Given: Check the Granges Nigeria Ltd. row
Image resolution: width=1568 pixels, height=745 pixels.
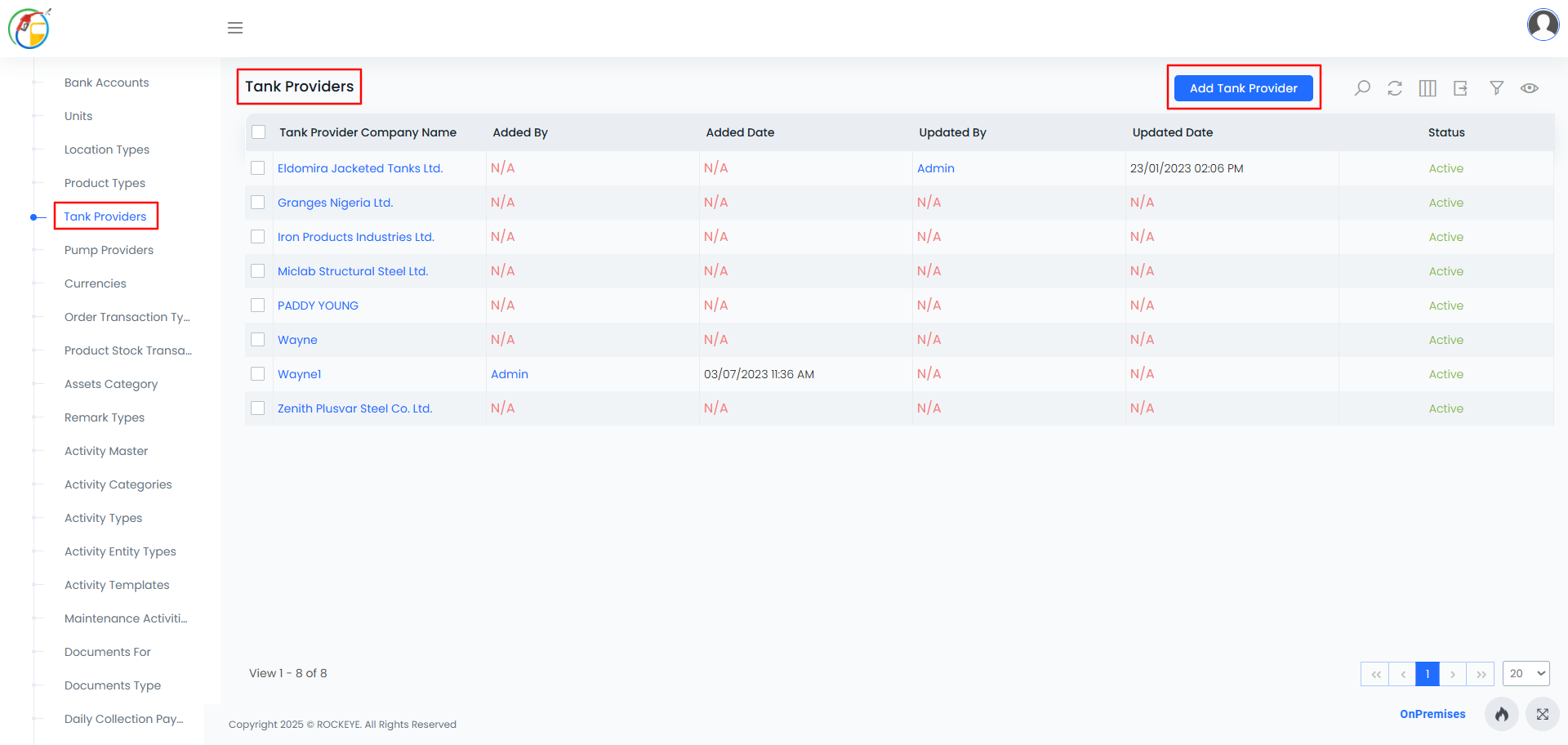Looking at the screenshot, I should [x=258, y=203].
